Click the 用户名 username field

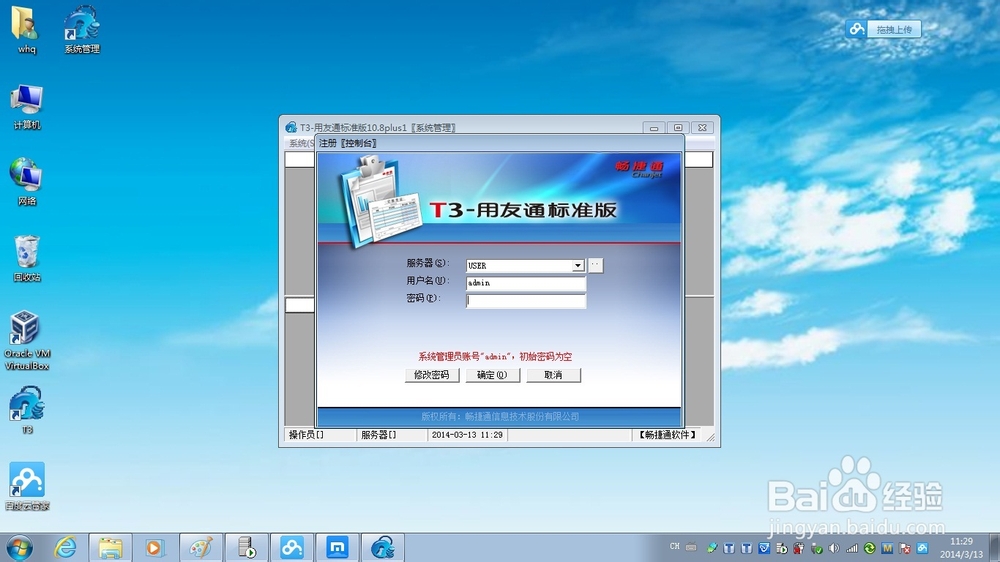526,283
